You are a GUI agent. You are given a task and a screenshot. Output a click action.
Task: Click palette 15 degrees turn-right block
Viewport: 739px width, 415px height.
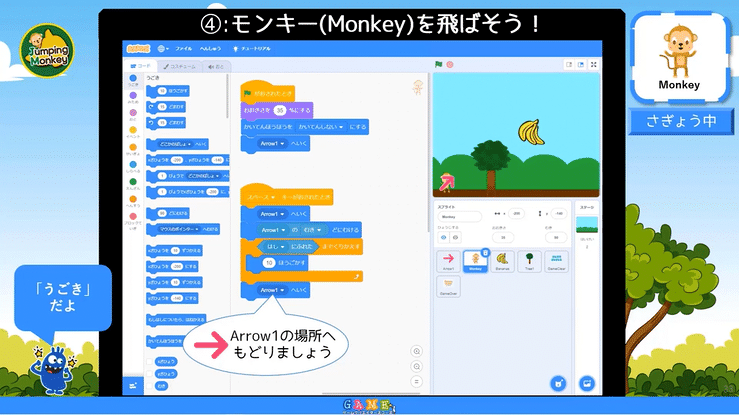[x=166, y=107]
